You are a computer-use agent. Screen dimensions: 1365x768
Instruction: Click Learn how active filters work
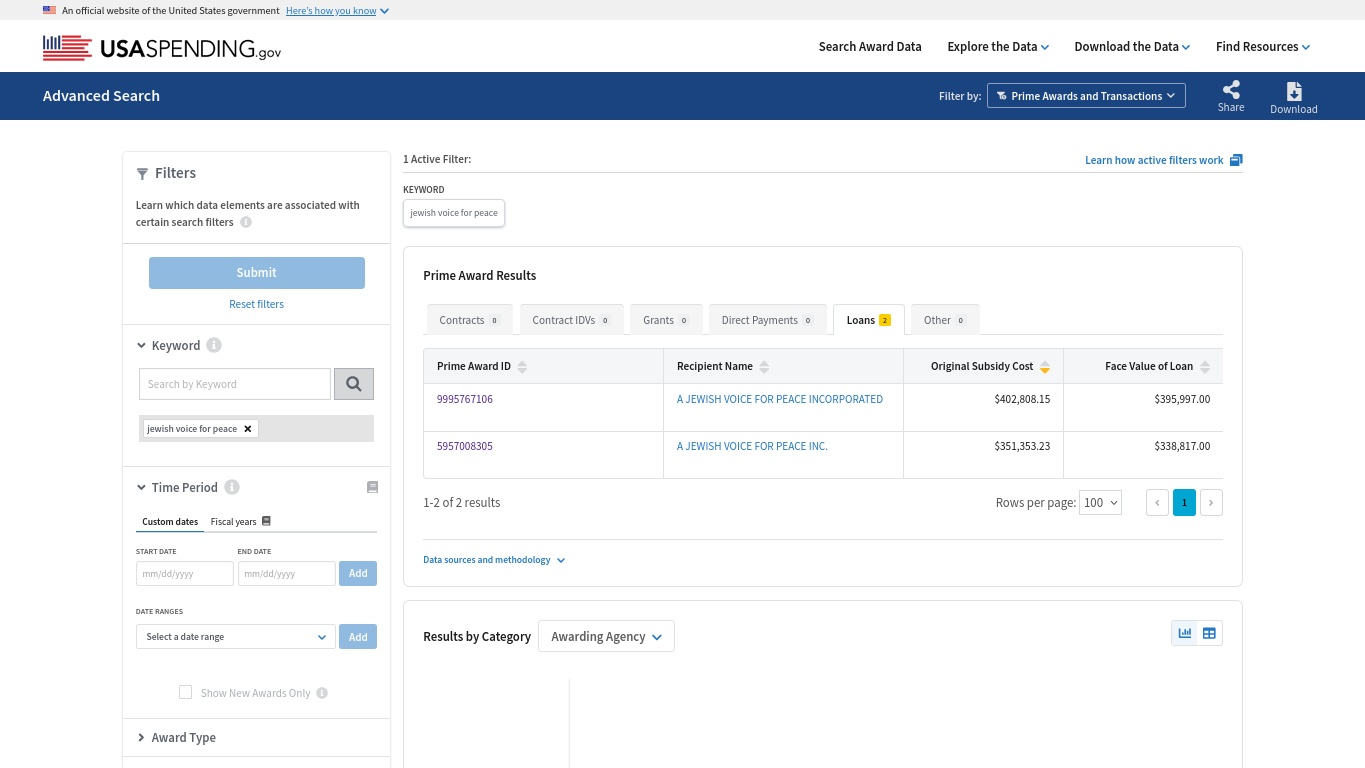(x=1154, y=160)
